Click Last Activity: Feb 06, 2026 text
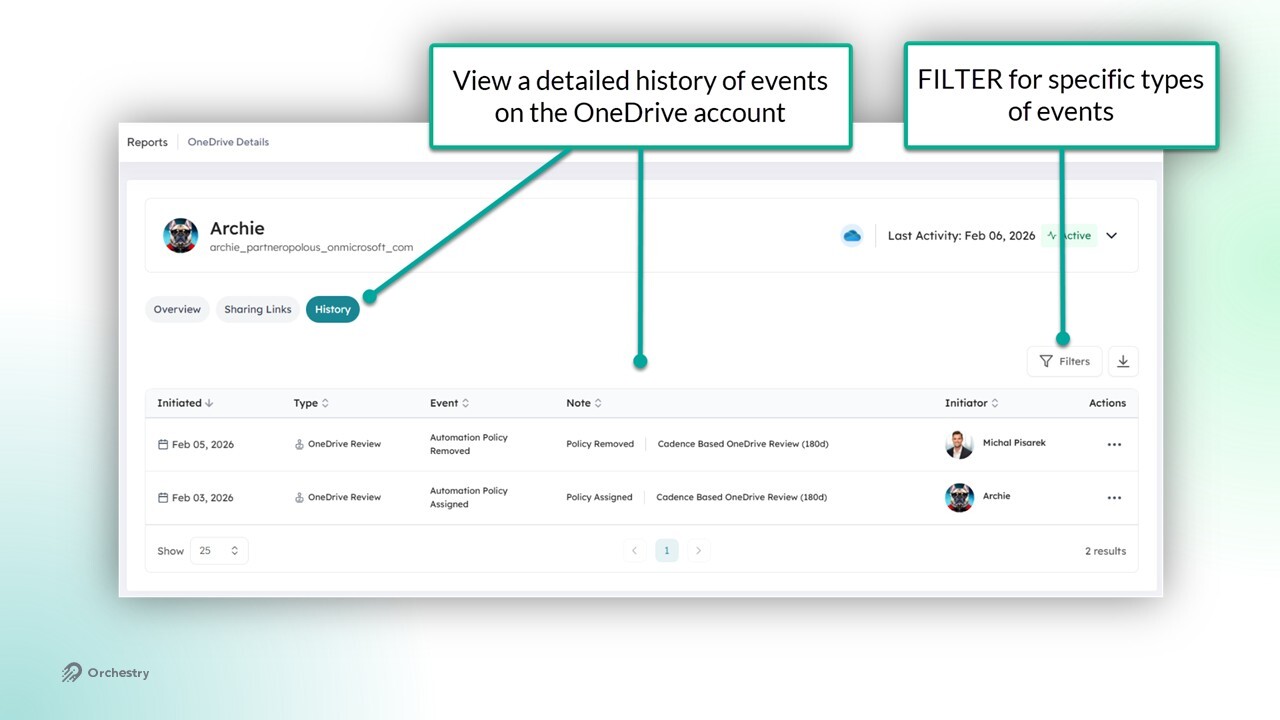1280x720 pixels. (x=961, y=236)
